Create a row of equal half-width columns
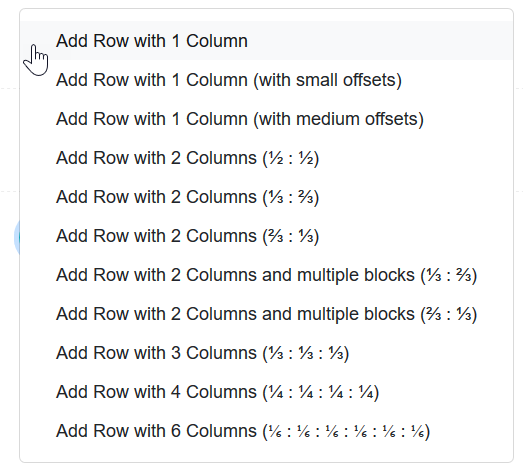 [x=266, y=158]
